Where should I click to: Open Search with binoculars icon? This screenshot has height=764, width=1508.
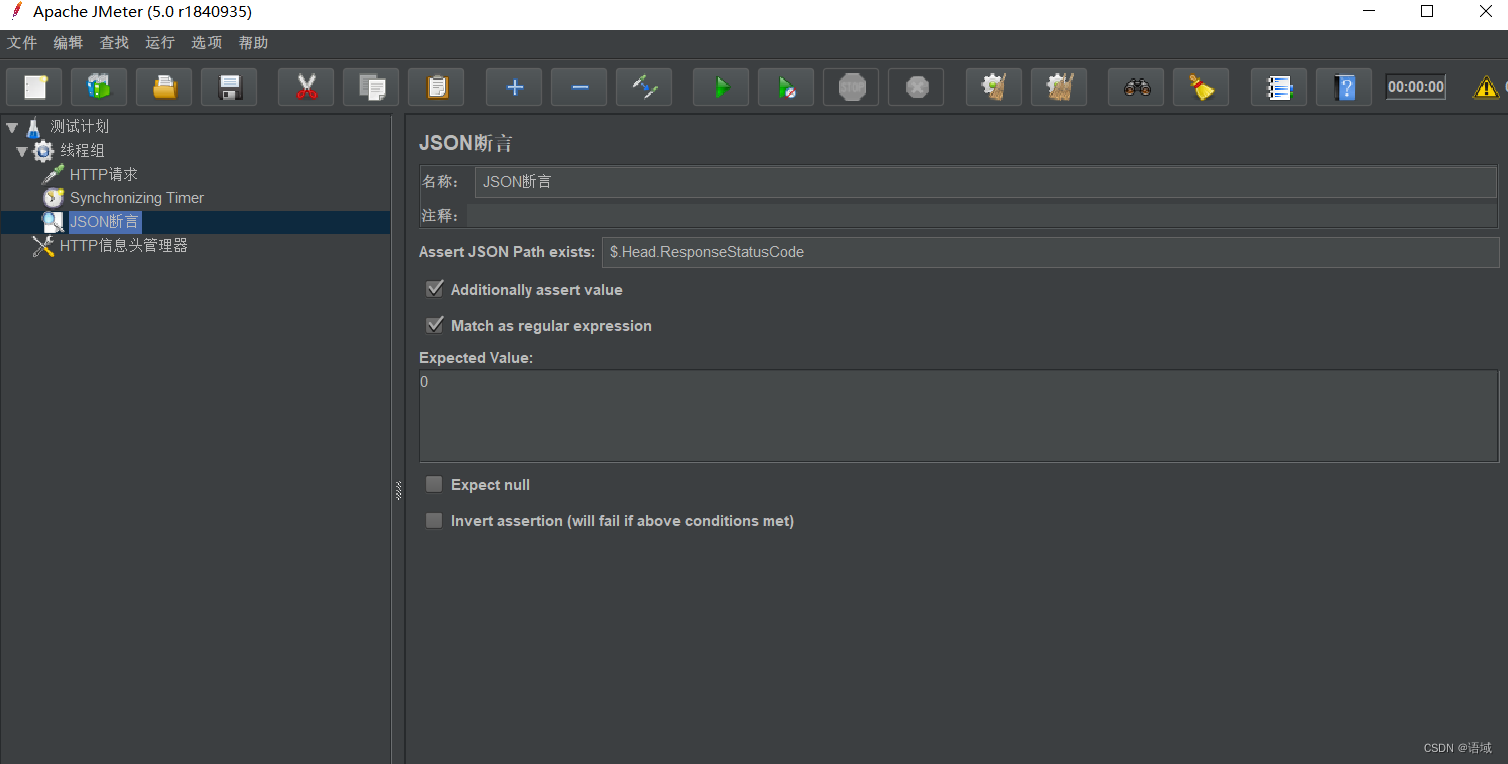coord(1136,87)
